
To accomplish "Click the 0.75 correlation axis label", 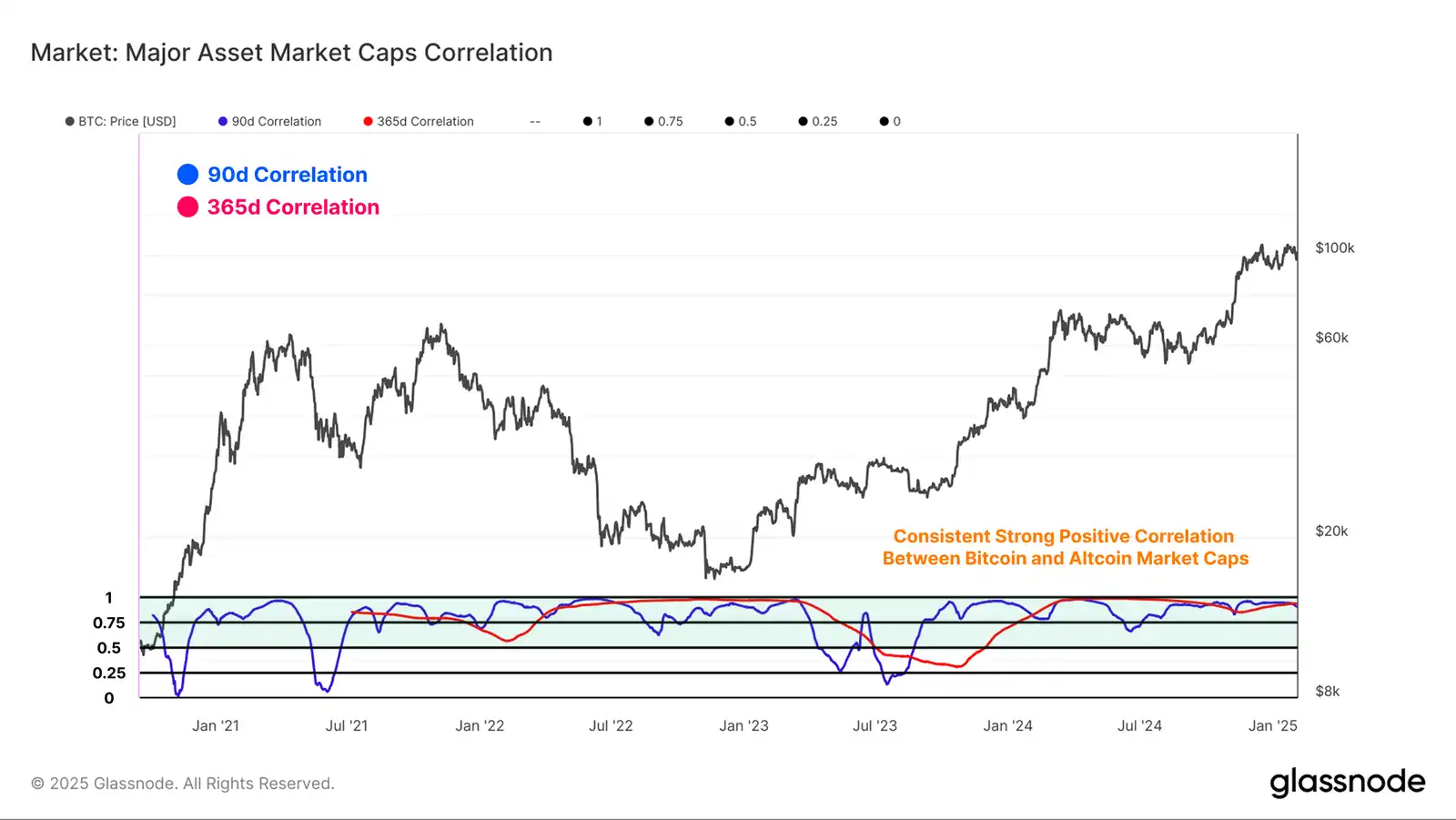I will point(109,623).
